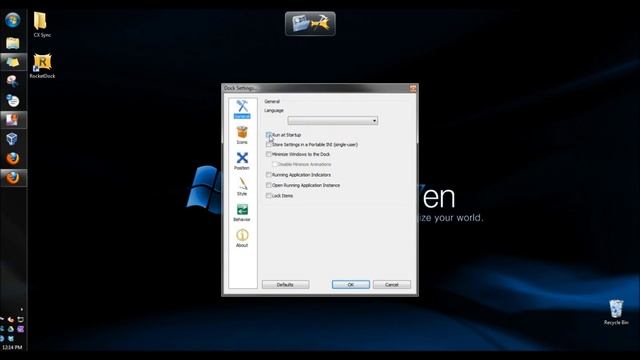Launch the RocketDock desktop shortcut

point(42,66)
